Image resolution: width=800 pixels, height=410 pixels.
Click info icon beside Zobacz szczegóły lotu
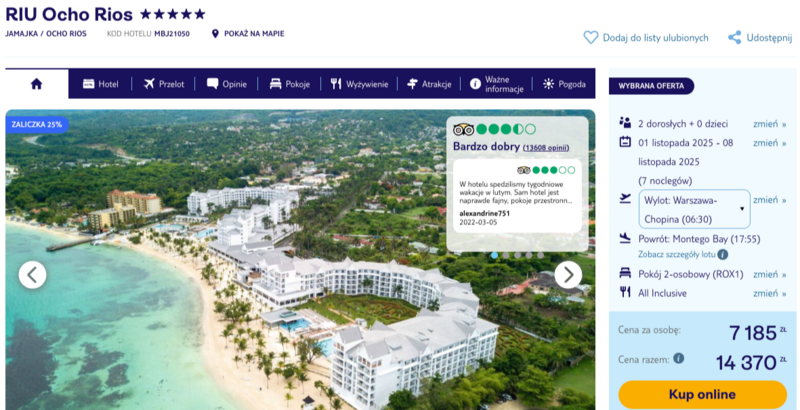tap(722, 254)
